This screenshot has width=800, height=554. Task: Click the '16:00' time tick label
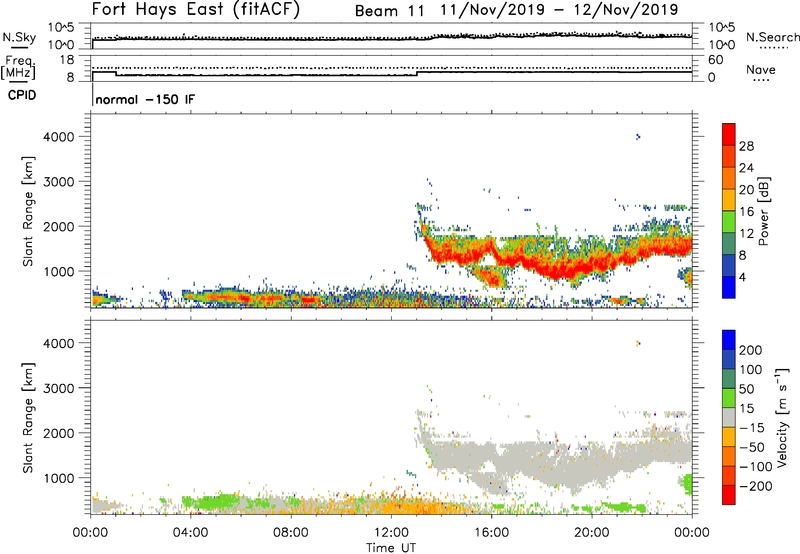[x=491, y=532]
